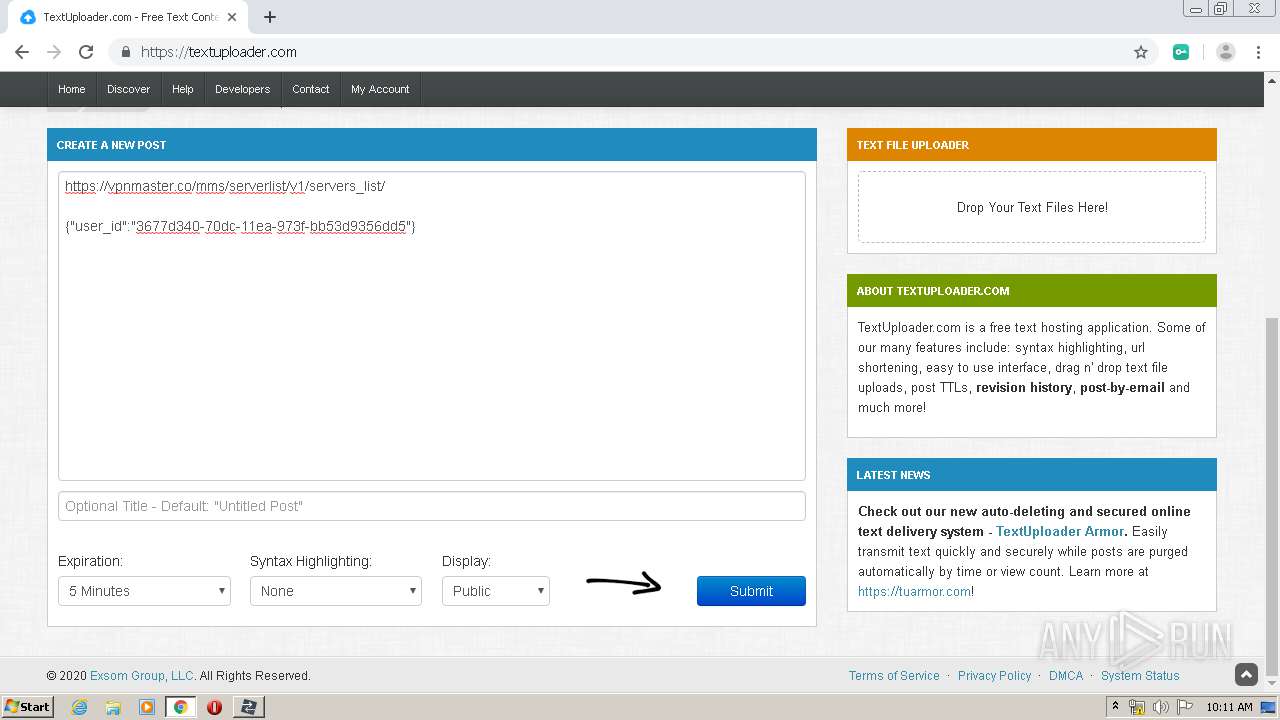The width and height of the screenshot is (1280, 720).
Task: Open the DMCA footer link
Action: pos(1066,676)
